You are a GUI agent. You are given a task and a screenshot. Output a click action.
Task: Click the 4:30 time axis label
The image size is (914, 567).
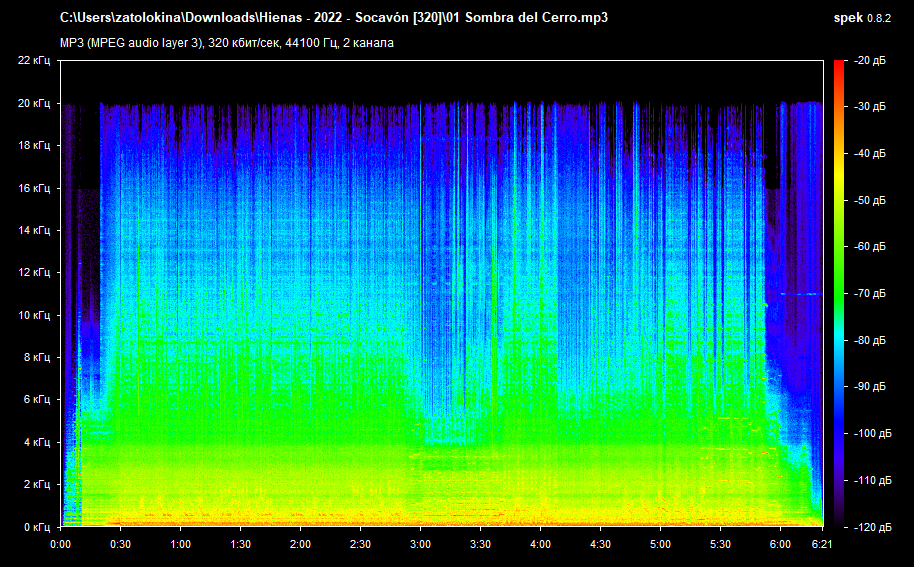tap(600, 545)
